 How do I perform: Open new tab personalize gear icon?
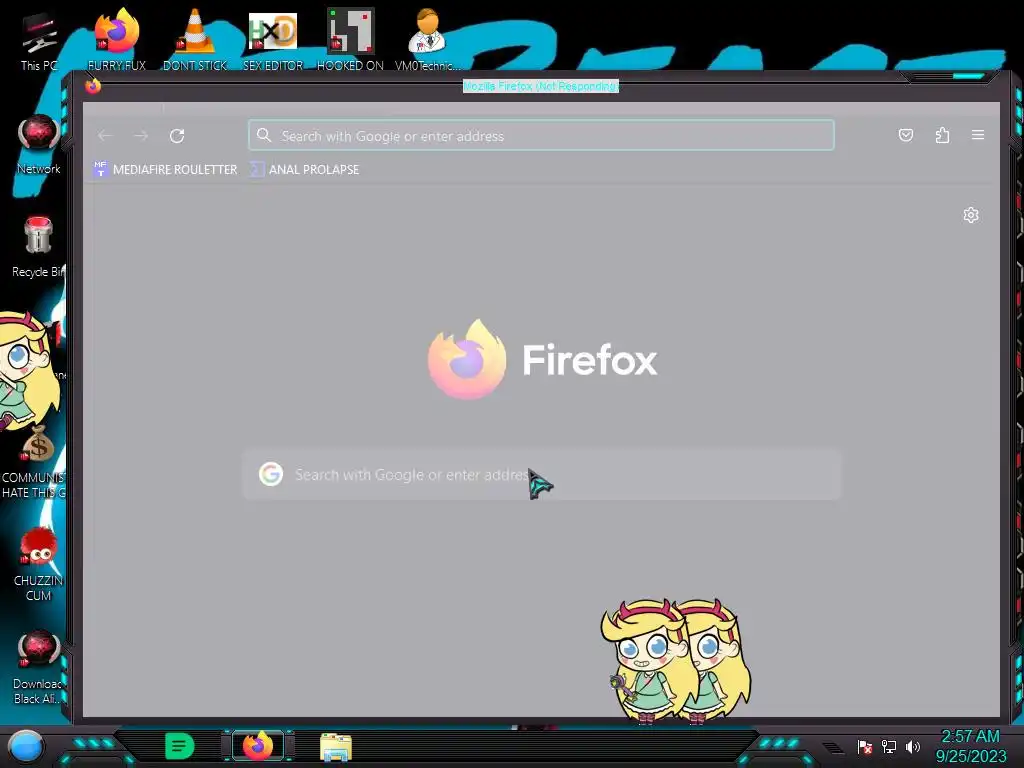(x=971, y=215)
